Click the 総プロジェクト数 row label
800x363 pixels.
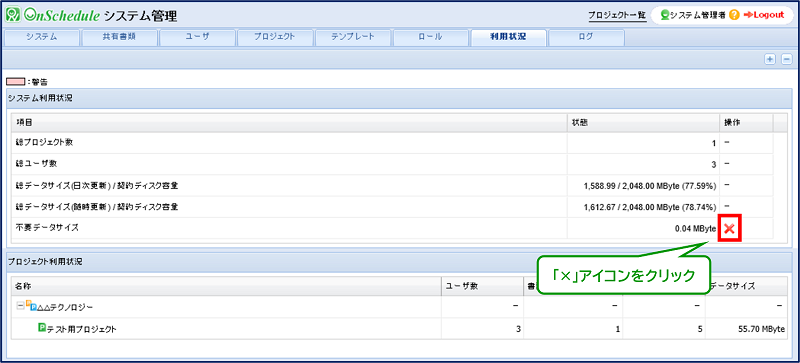(44, 143)
